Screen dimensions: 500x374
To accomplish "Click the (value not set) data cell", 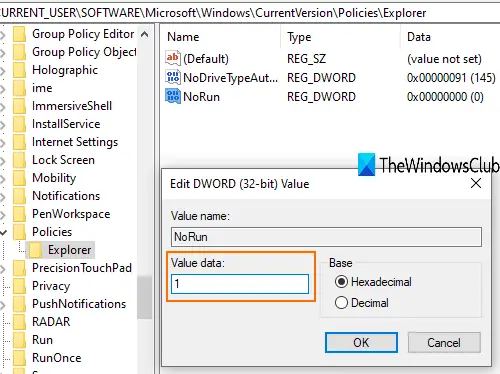I will coord(444,59).
